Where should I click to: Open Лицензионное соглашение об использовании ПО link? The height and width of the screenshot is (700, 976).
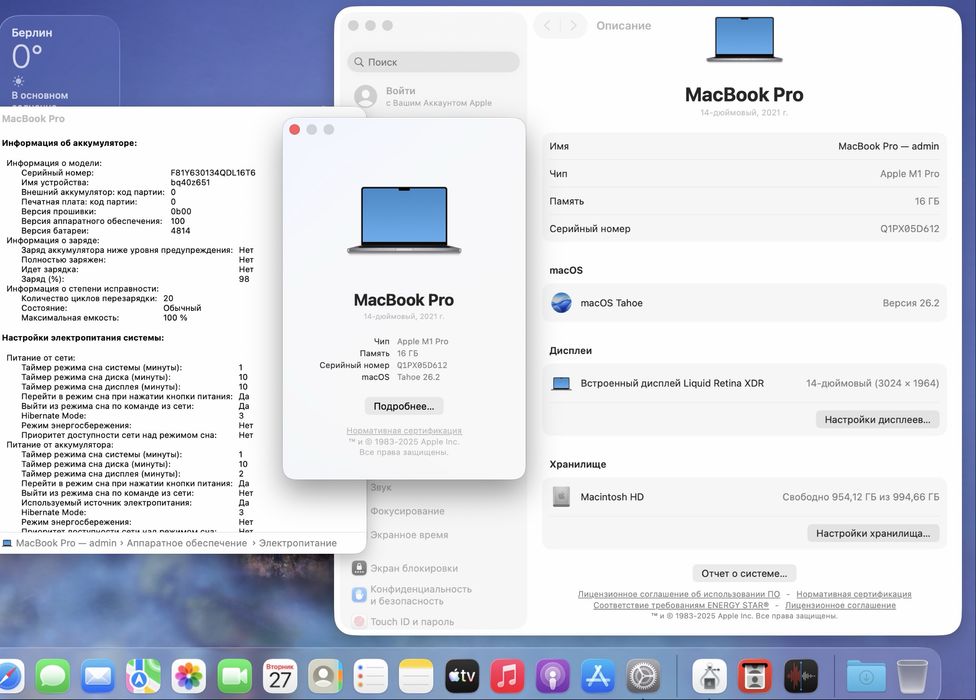(678, 594)
